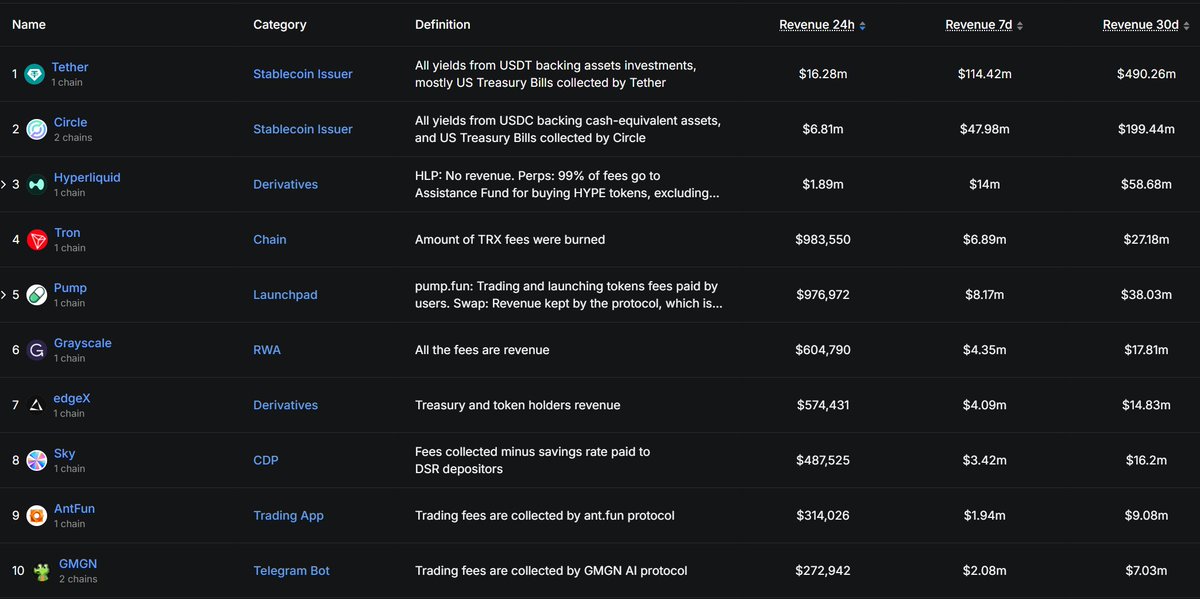Click 'Amount of TRX fees were burned'
Image resolution: width=1200 pixels, height=599 pixels.
(510, 240)
